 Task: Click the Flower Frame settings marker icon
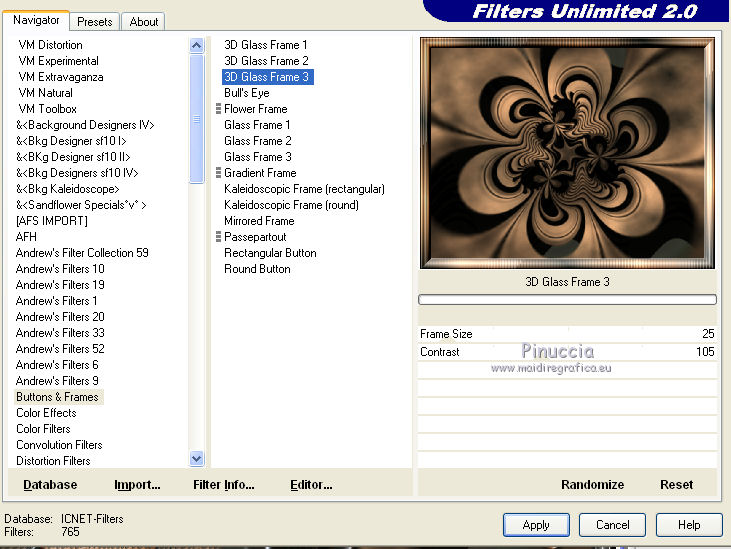218,109
